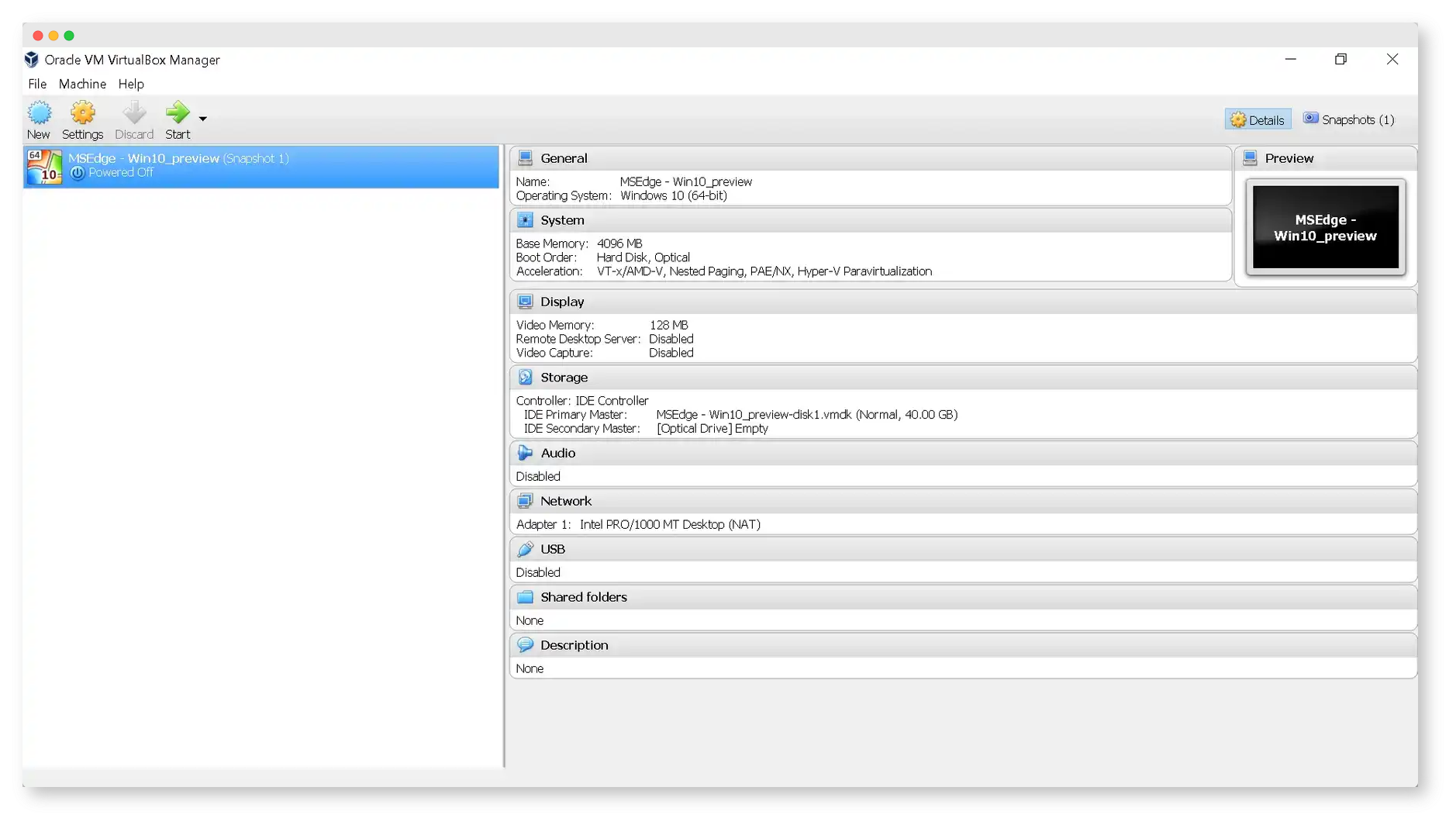Open the Description section header

tap(574, 645)
